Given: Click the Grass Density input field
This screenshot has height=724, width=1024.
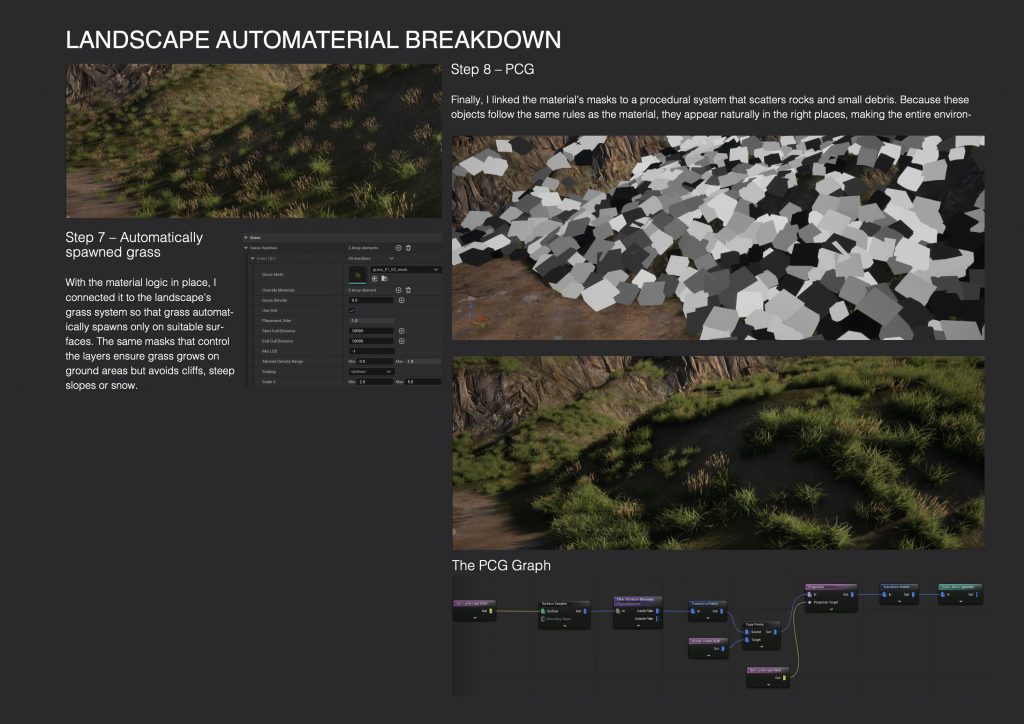Looking at the screenshot, I should (x=370, y=300).
